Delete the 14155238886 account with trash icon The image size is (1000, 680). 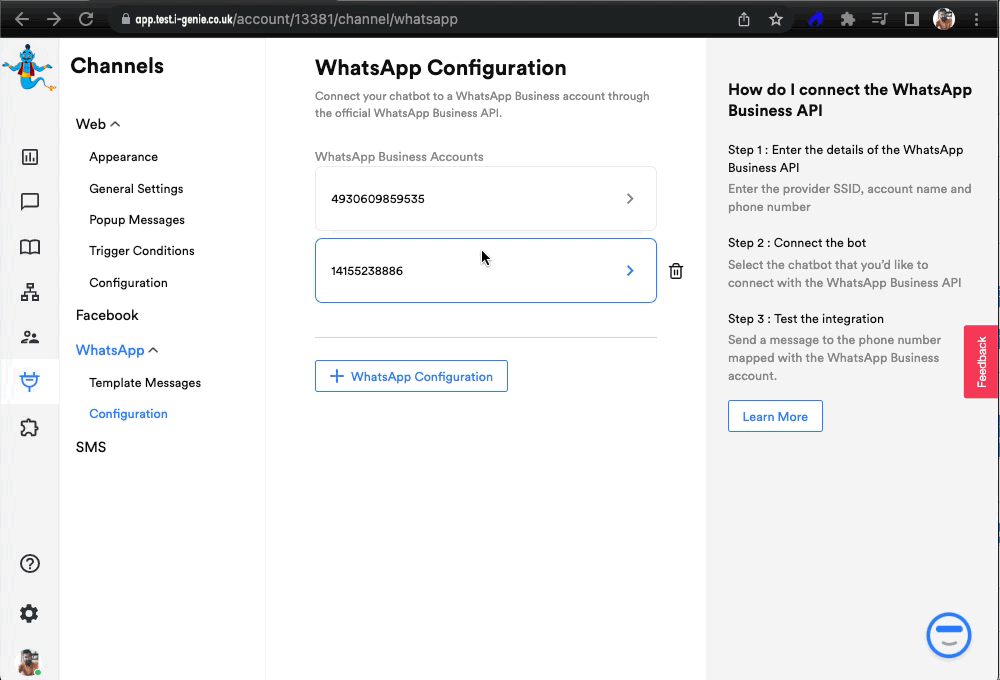[676, 271]
